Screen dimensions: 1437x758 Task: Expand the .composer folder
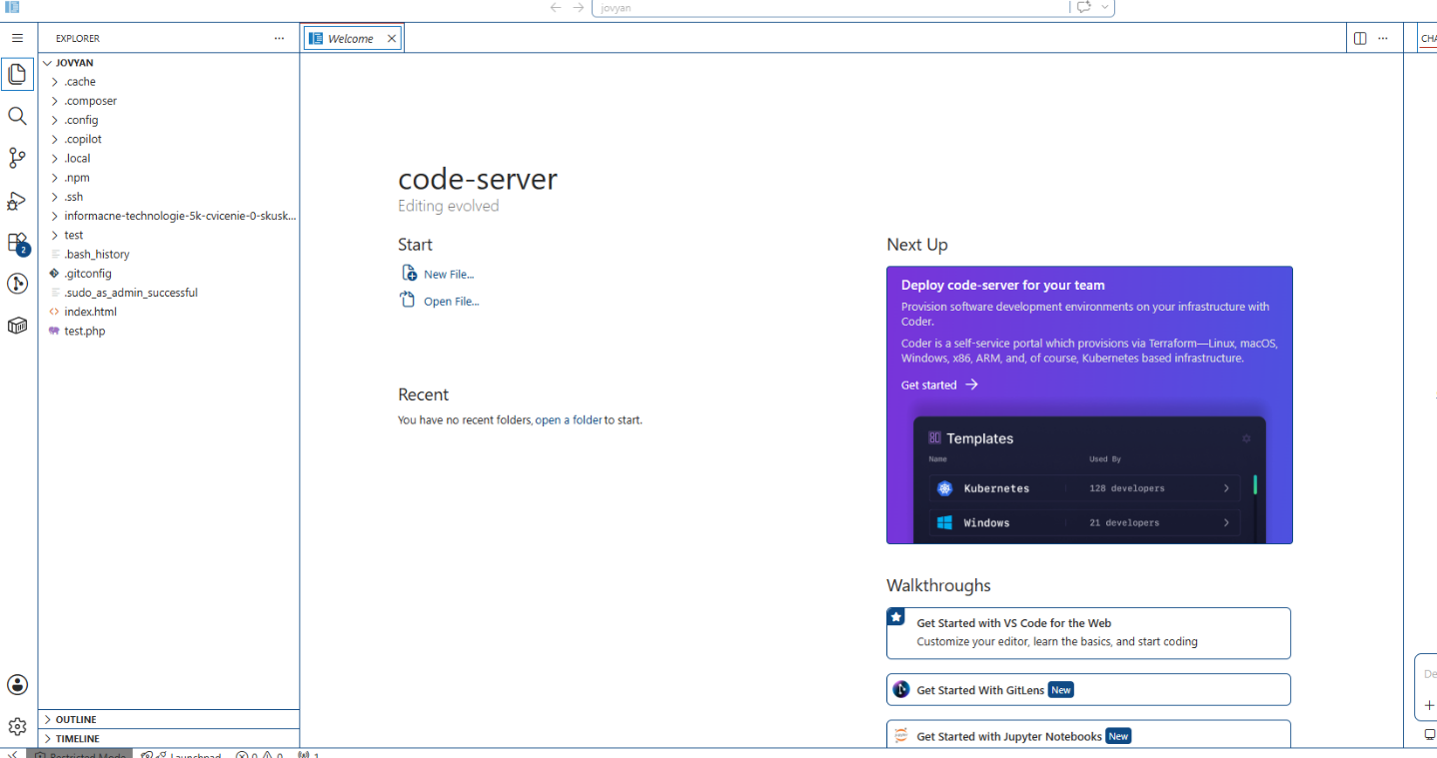tap(168, 101)
